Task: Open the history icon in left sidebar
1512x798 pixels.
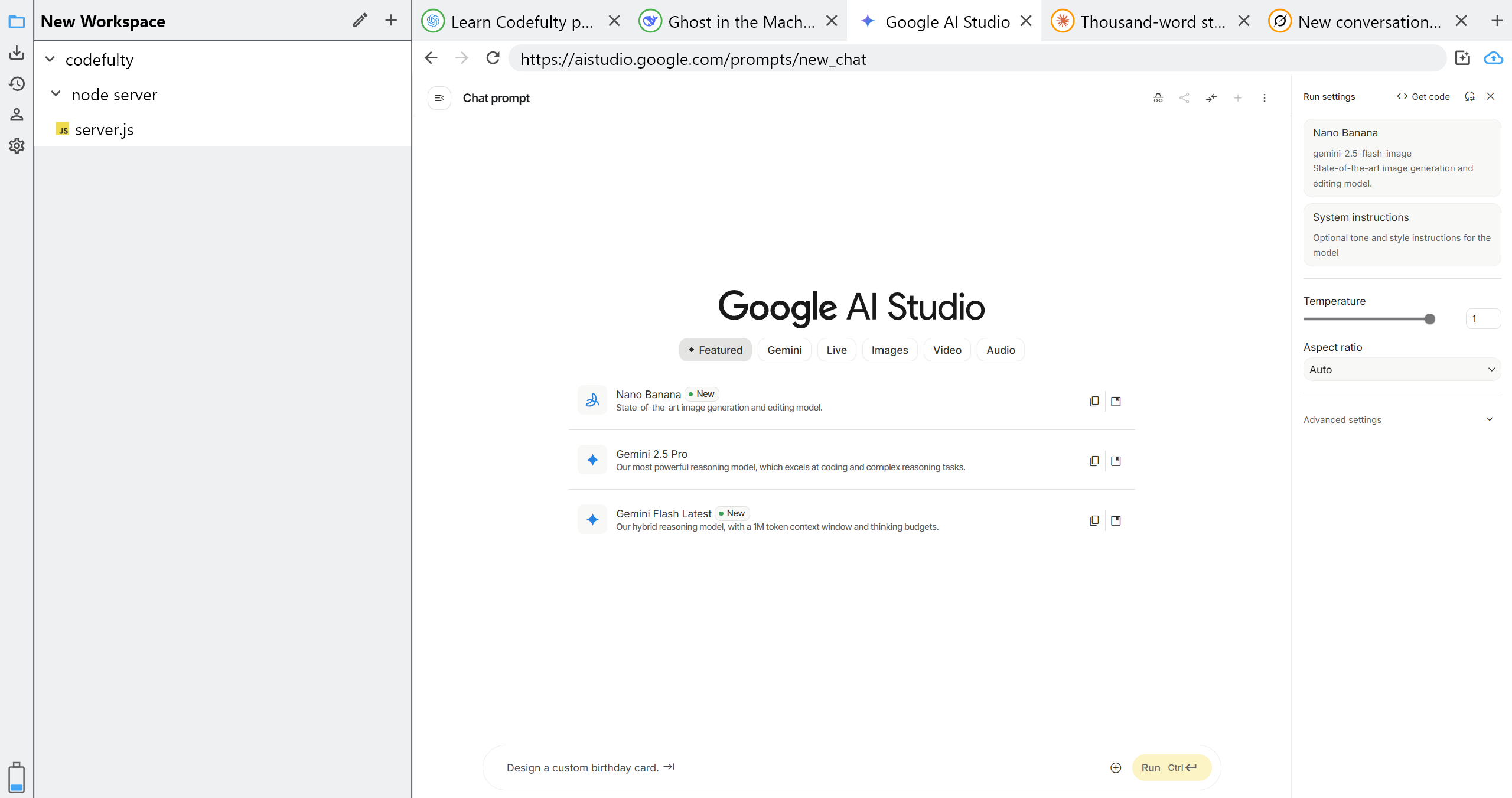Action: (17, 84)
